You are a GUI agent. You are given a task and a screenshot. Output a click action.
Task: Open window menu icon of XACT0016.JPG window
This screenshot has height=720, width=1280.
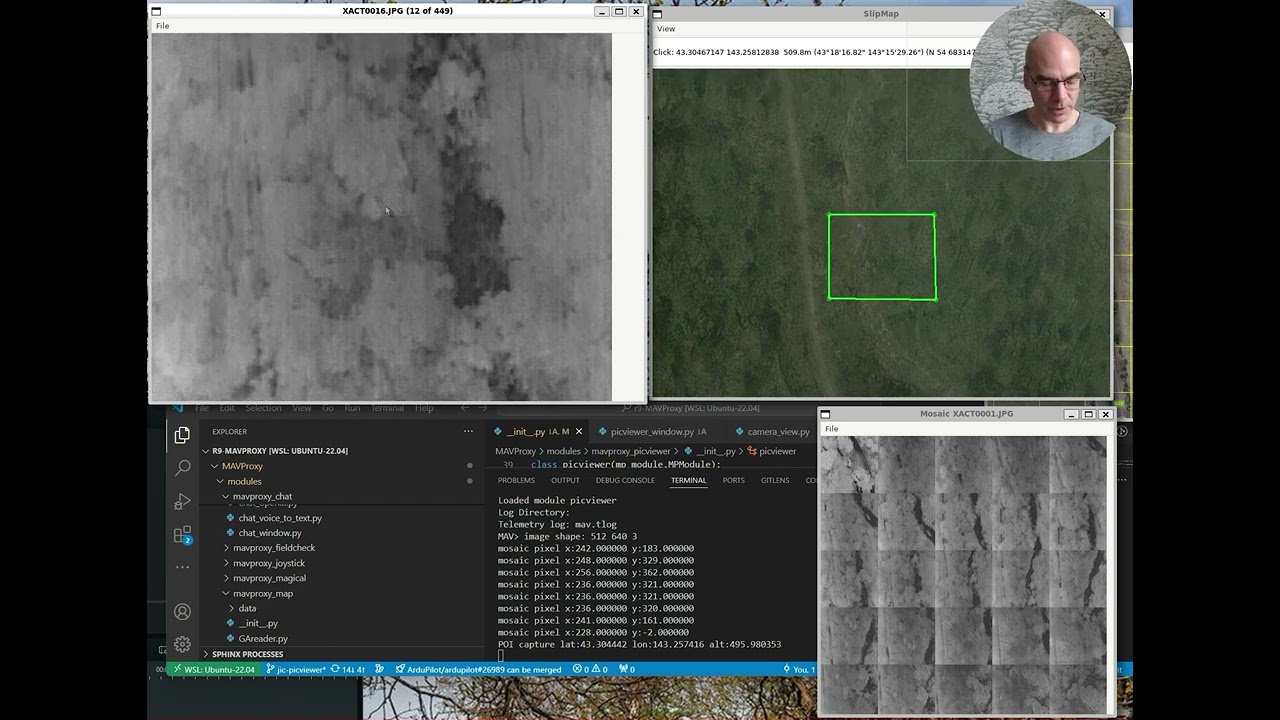pyautogui.click(x=156, y=11)
